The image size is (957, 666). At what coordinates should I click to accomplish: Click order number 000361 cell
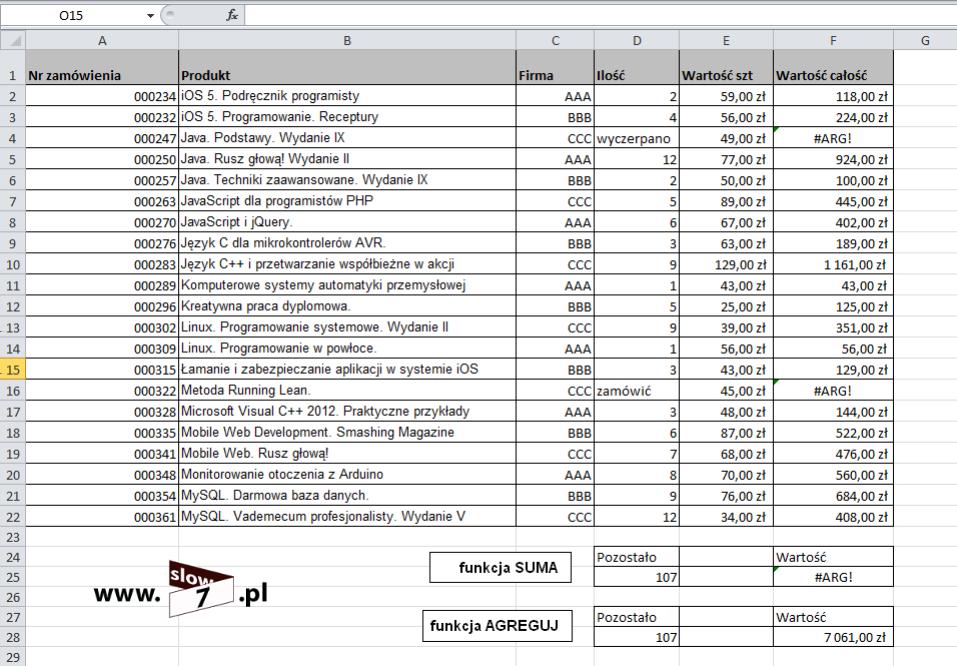click(x=102, y=517)
